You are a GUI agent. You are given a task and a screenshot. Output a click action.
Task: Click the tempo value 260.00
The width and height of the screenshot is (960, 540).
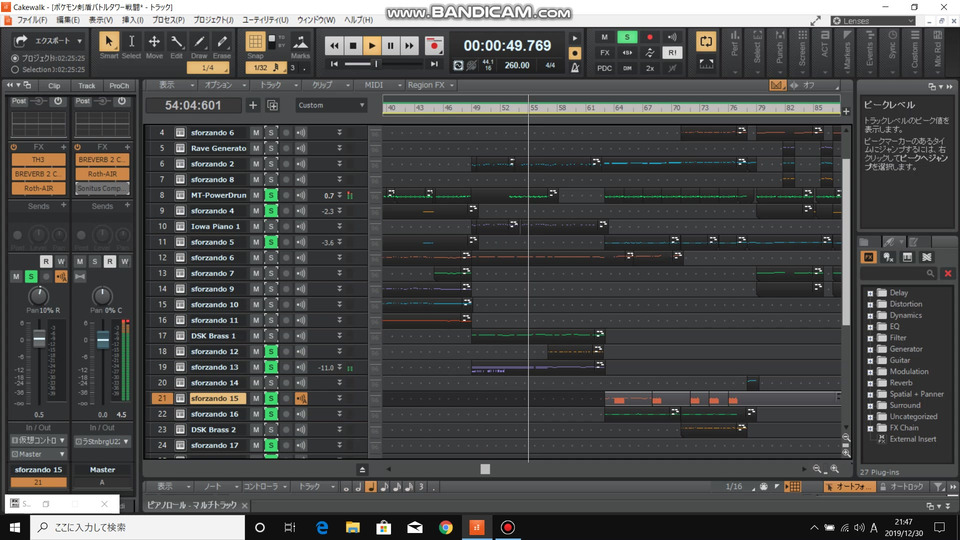(517, 66)
